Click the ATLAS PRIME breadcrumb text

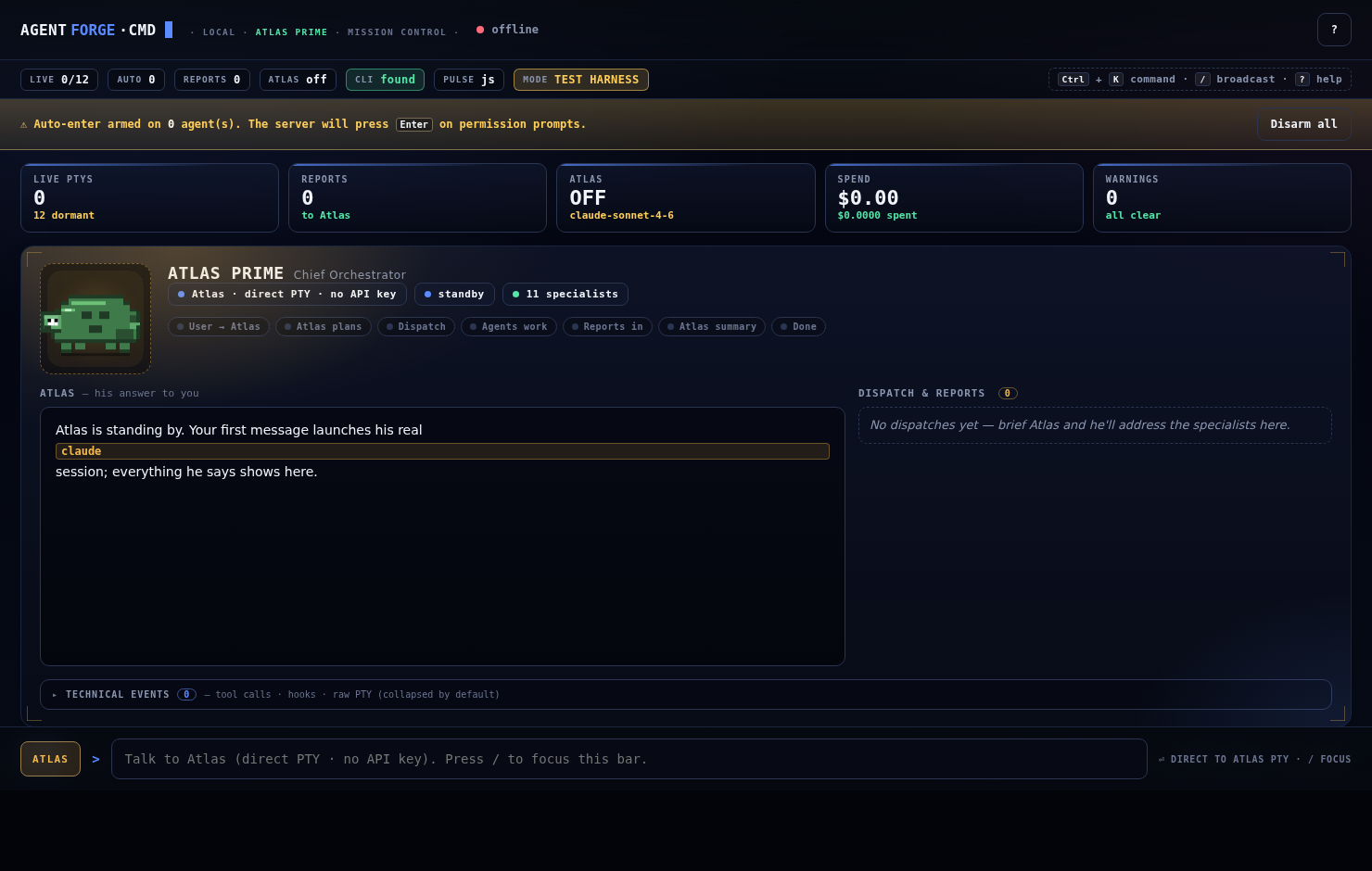click(x=291, y=32)
